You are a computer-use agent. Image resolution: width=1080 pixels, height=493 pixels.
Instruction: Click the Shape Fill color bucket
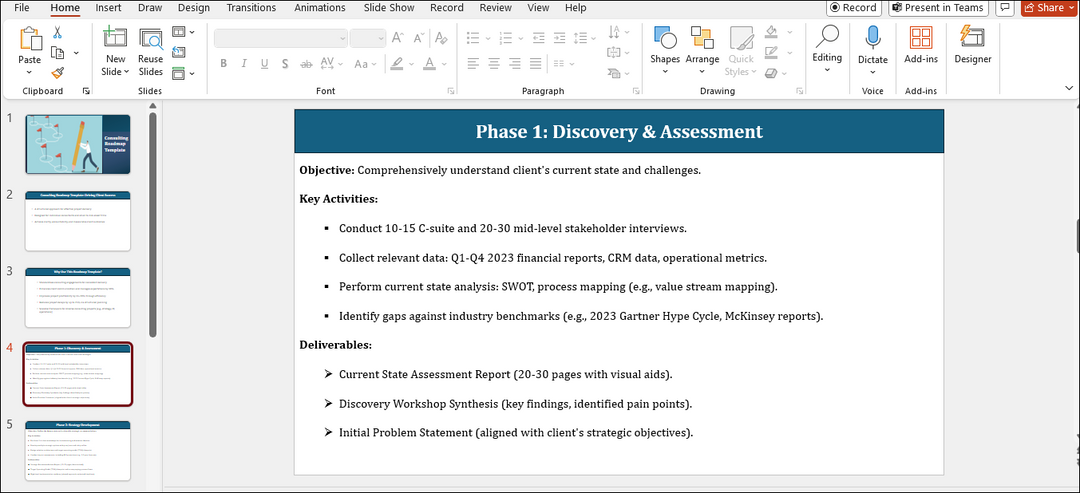point(772,32)
